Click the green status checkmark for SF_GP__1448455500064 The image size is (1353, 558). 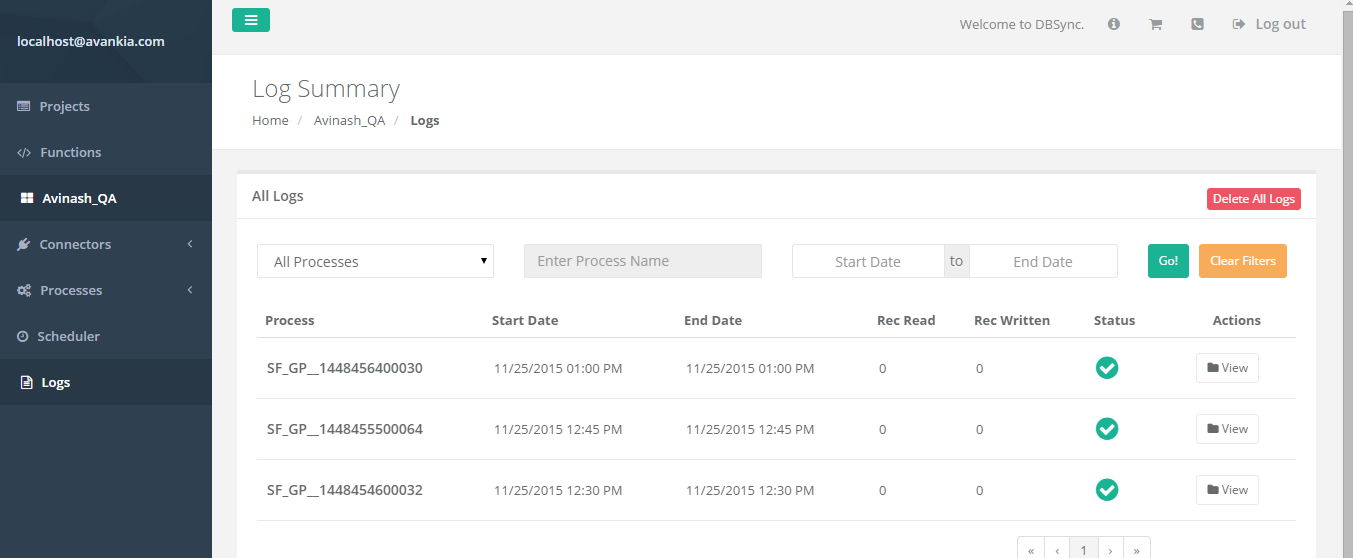1107,429
